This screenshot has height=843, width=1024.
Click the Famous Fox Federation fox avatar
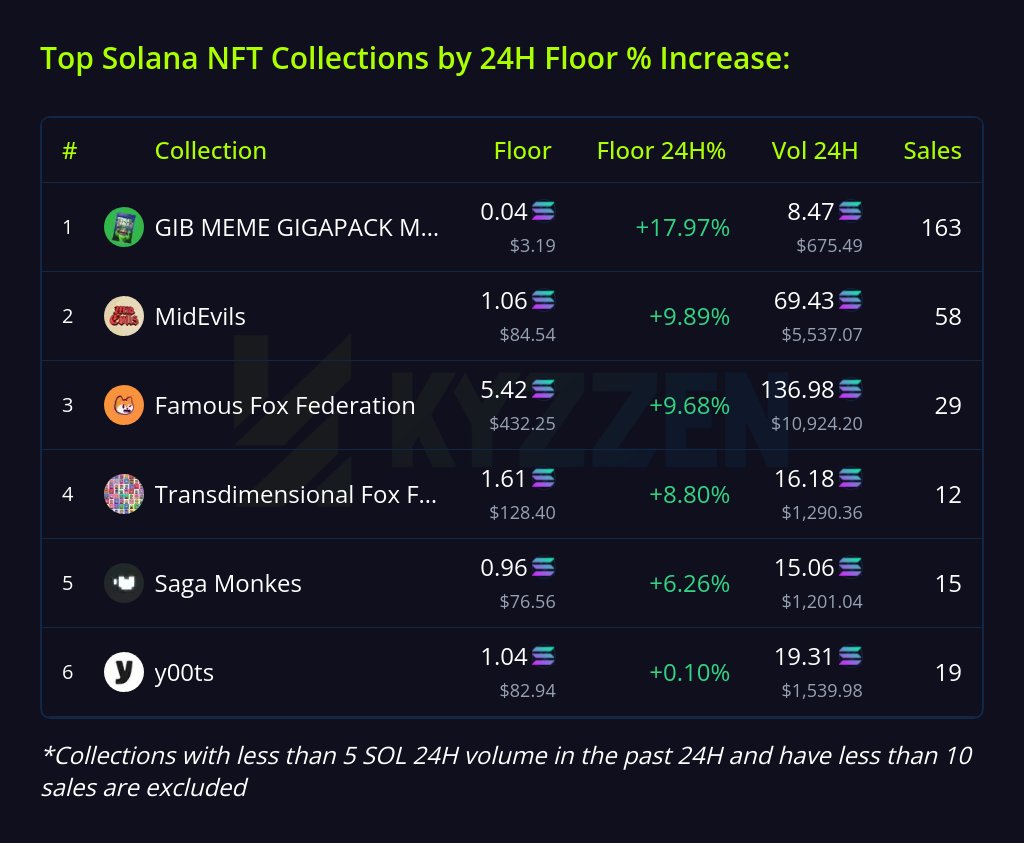[124, 405]
